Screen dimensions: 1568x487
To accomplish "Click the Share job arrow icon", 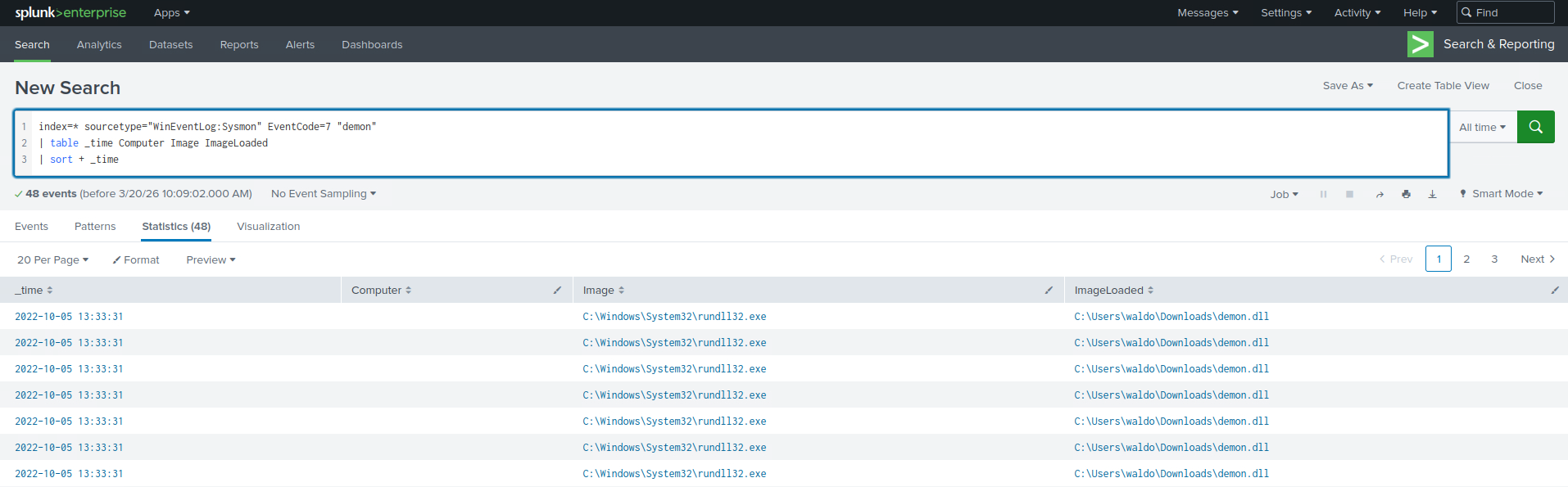I will pos(1380,195).
